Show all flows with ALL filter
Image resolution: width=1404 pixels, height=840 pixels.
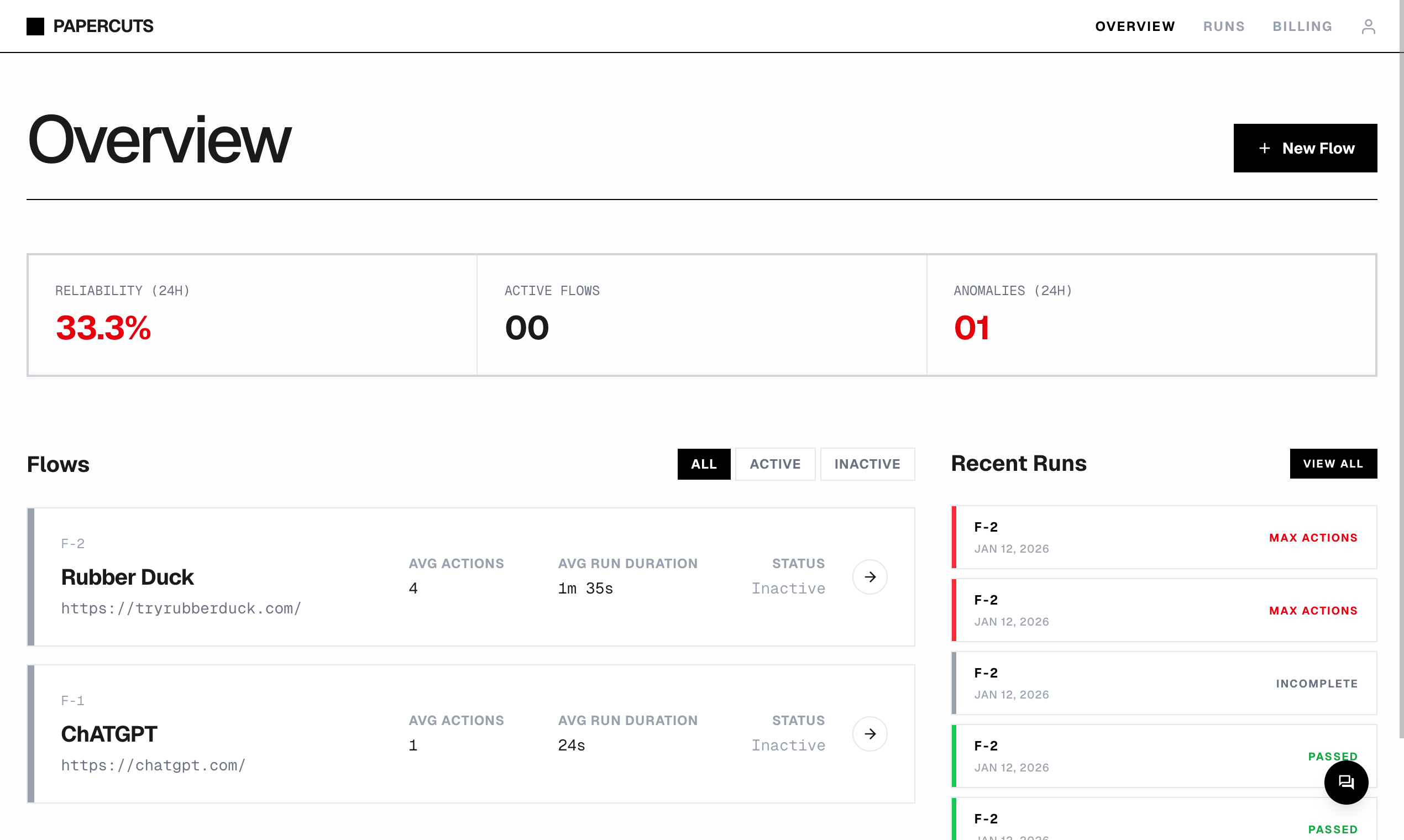point(704,464)
